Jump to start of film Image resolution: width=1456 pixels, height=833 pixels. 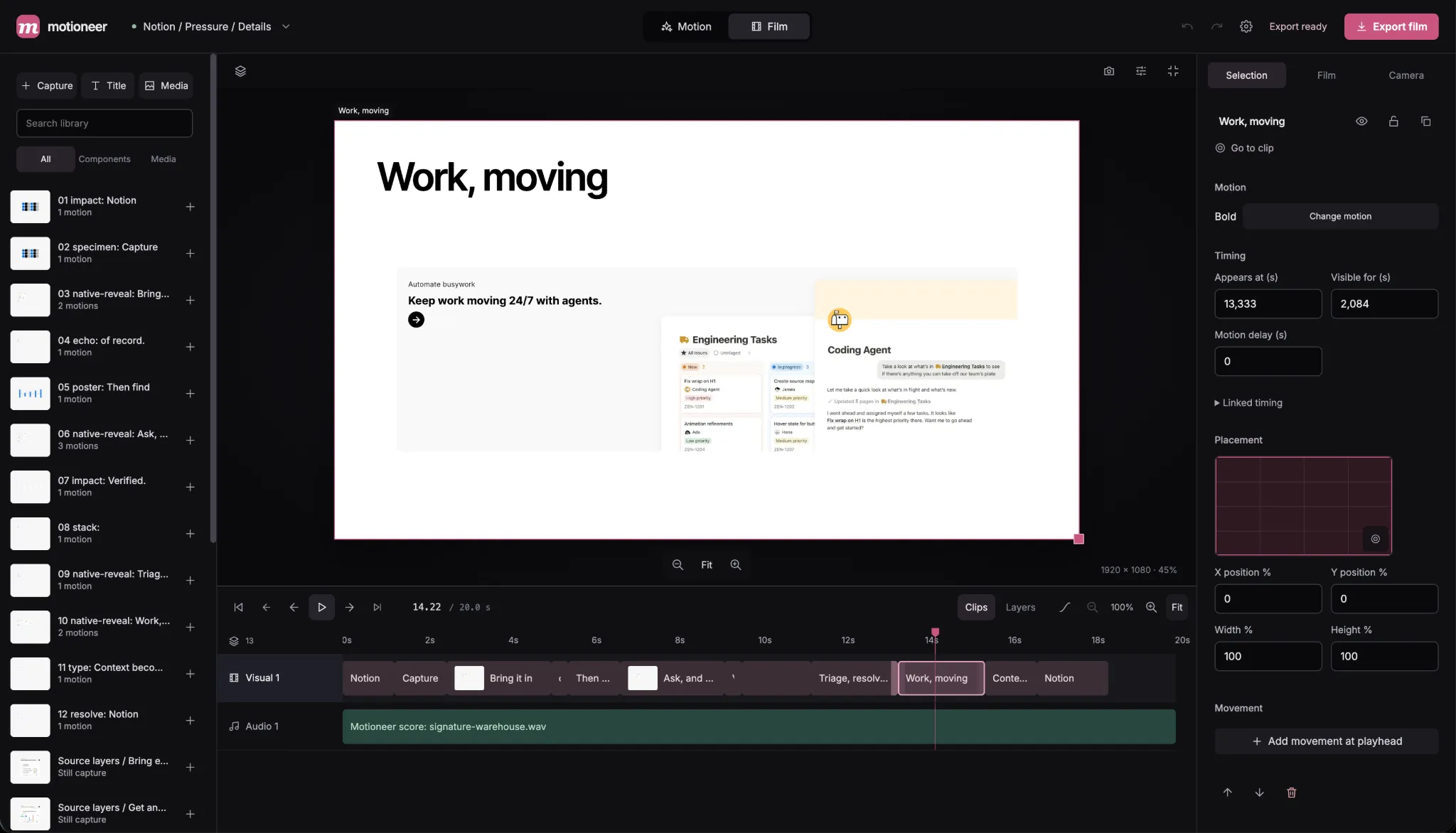pyautogui.click(x=238, y=607)
